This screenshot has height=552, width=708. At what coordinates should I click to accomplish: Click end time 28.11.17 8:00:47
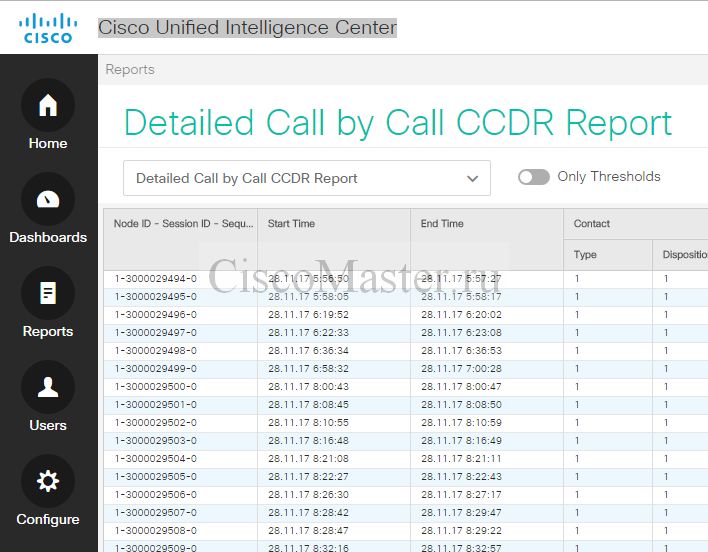pos(461,387)
